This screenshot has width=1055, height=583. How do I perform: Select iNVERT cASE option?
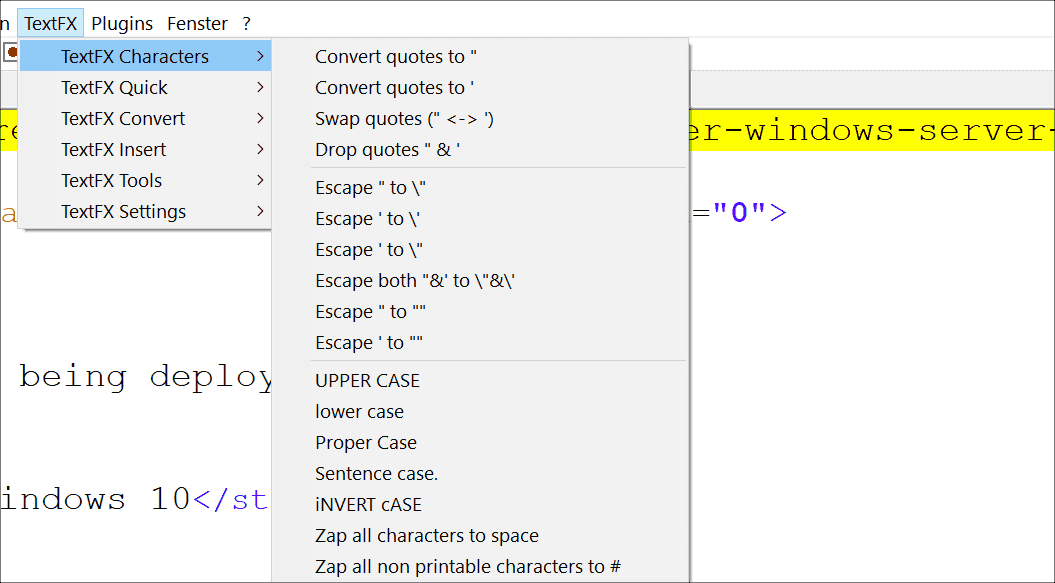(x=368, y=504)
